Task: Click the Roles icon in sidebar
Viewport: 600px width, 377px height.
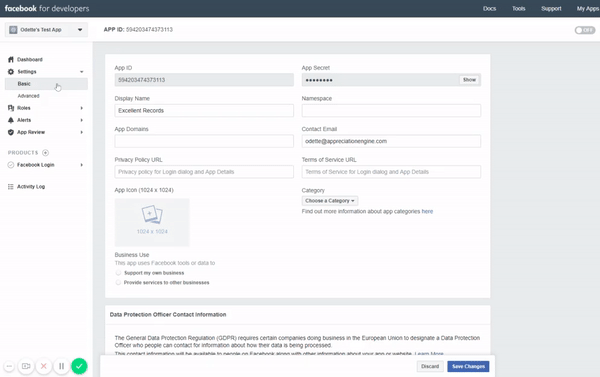Action: click(x=11, y=108)
